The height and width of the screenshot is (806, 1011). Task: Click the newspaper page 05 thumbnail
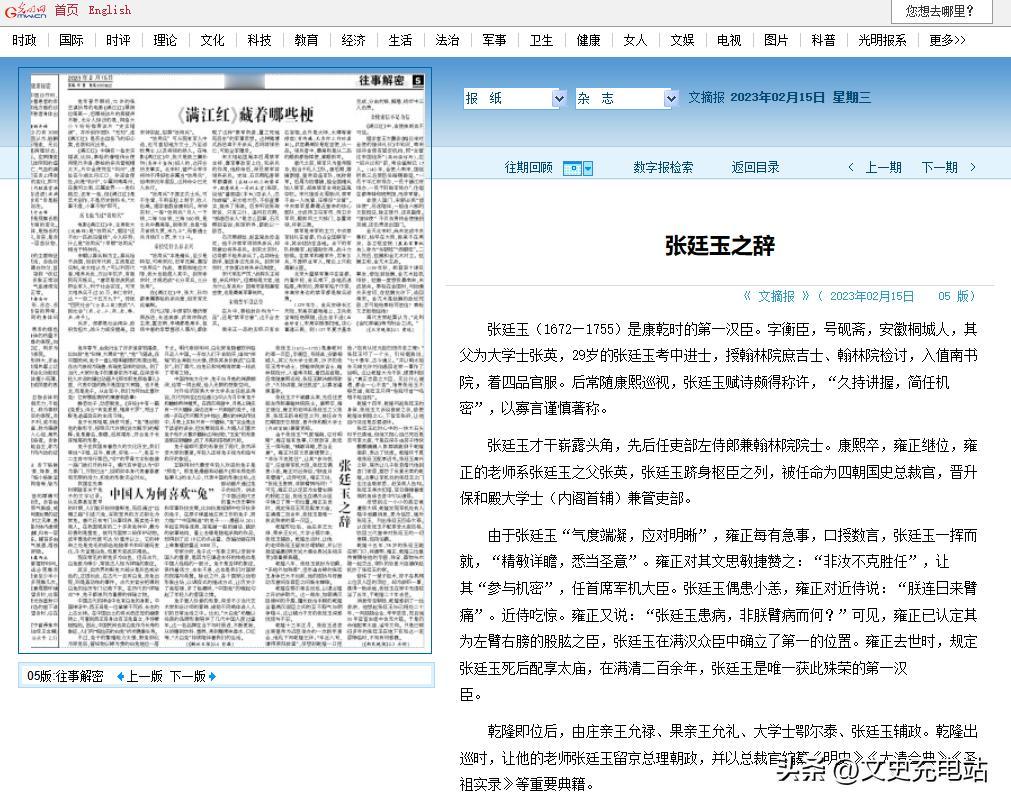tap(225, 360)
